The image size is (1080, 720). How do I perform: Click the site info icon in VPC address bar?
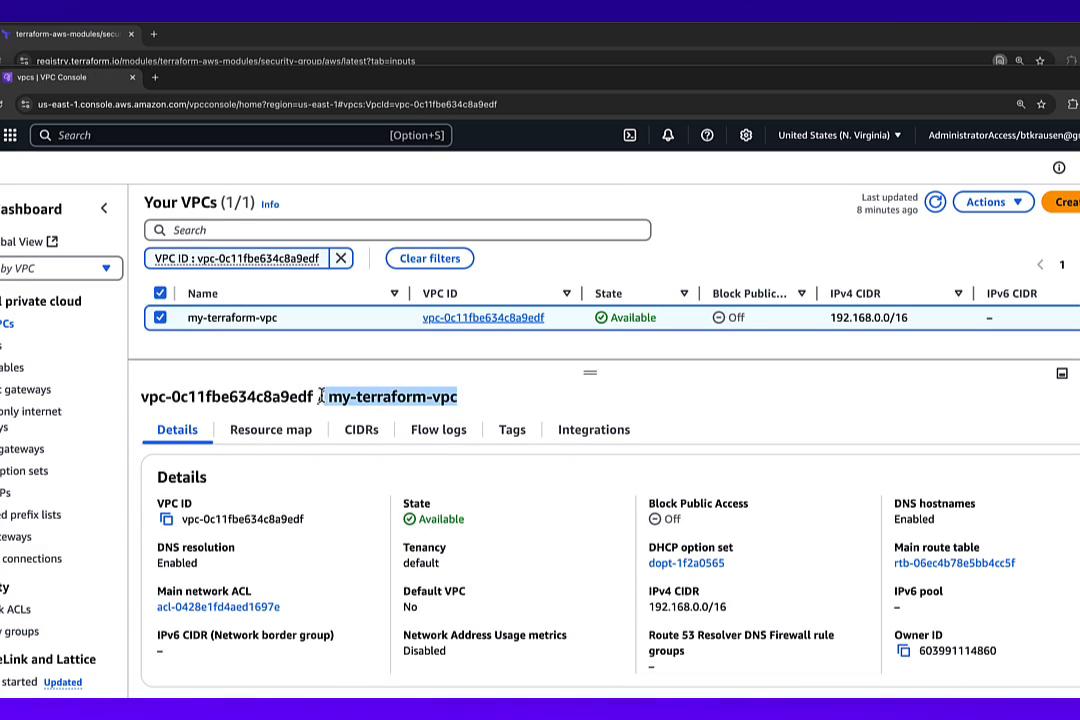[x=25, y=104]
